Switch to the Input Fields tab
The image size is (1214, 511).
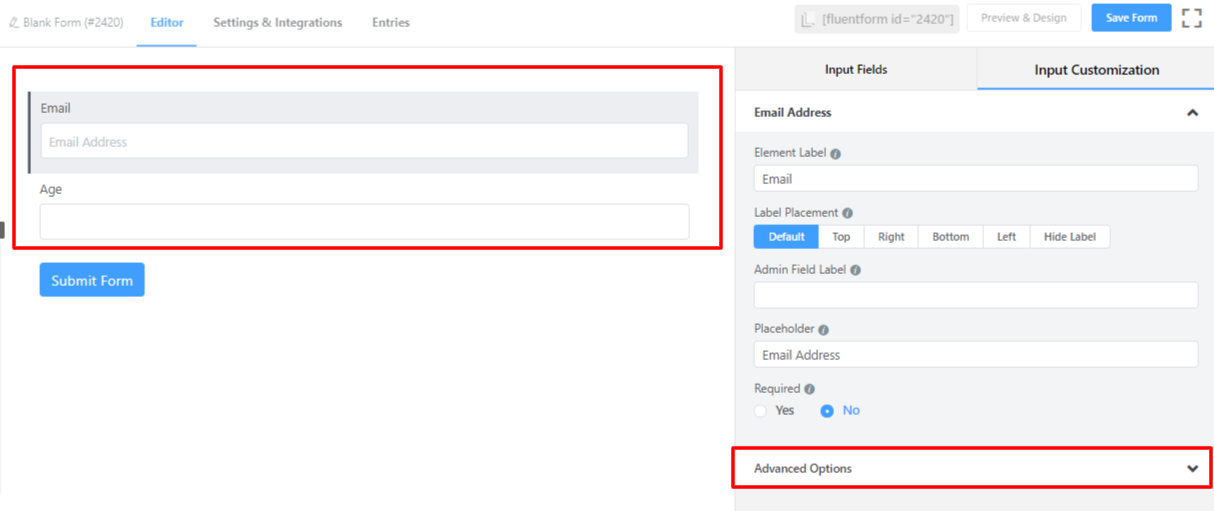pyautogui.click(x=855, y=70)
